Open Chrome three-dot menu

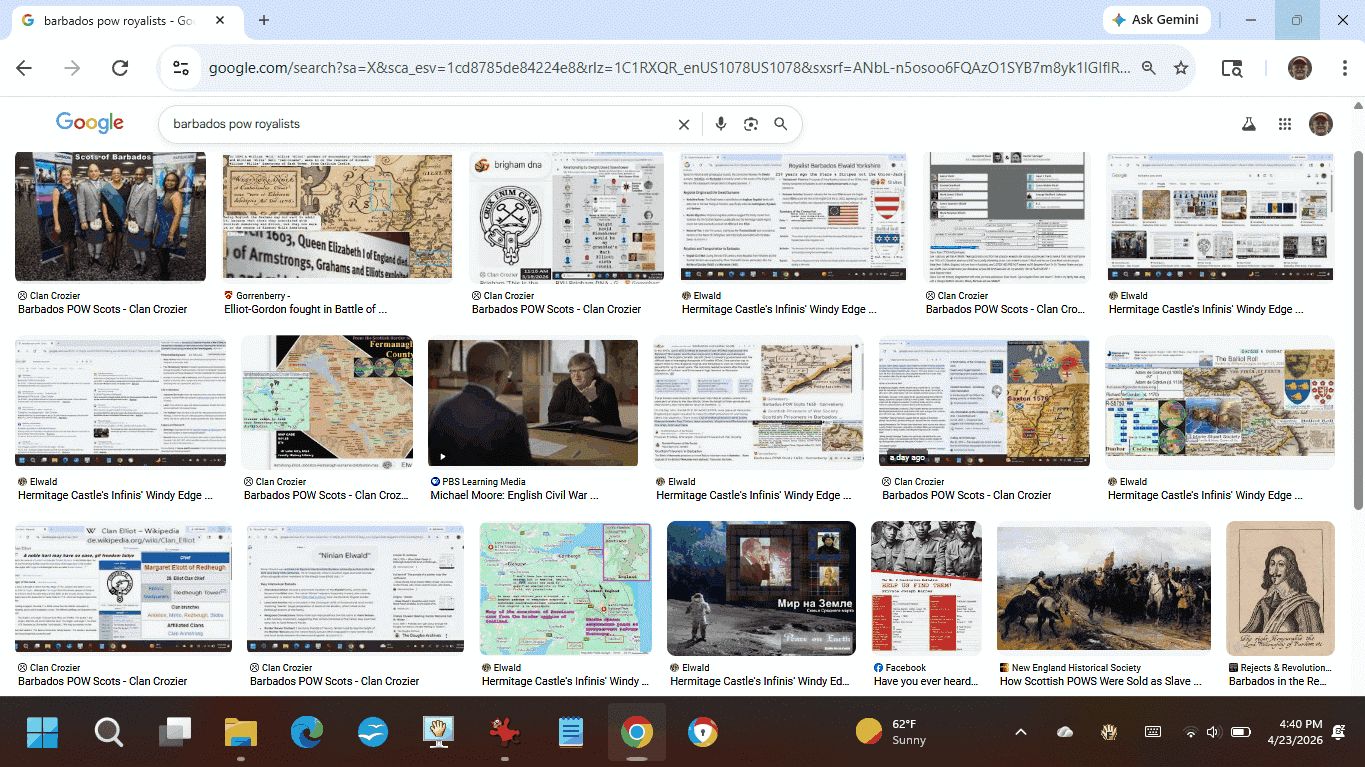click(1345, 68)
